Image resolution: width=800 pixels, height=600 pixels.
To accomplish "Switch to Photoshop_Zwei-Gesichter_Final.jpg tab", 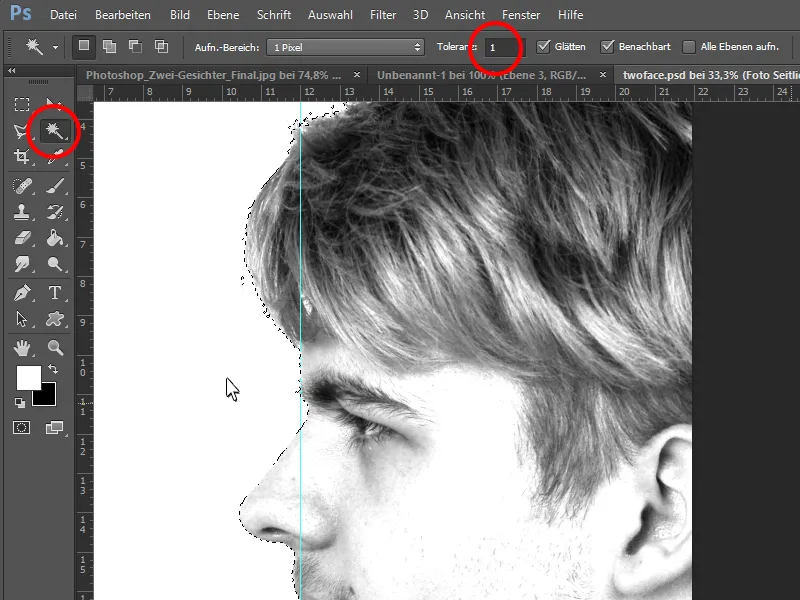I will click(x=213, y=75).
